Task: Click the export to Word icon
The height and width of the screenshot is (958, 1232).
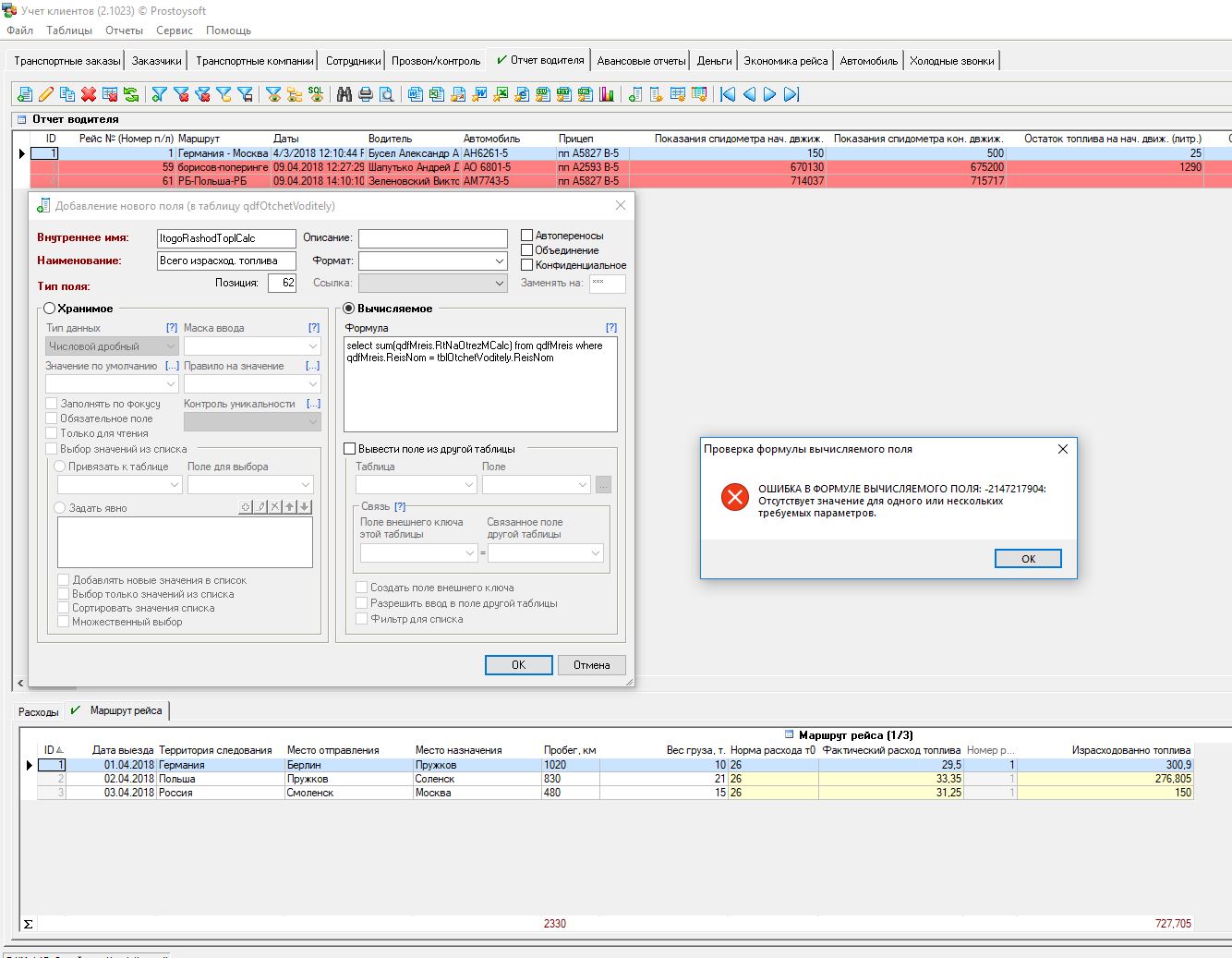Action: point(416,94)
